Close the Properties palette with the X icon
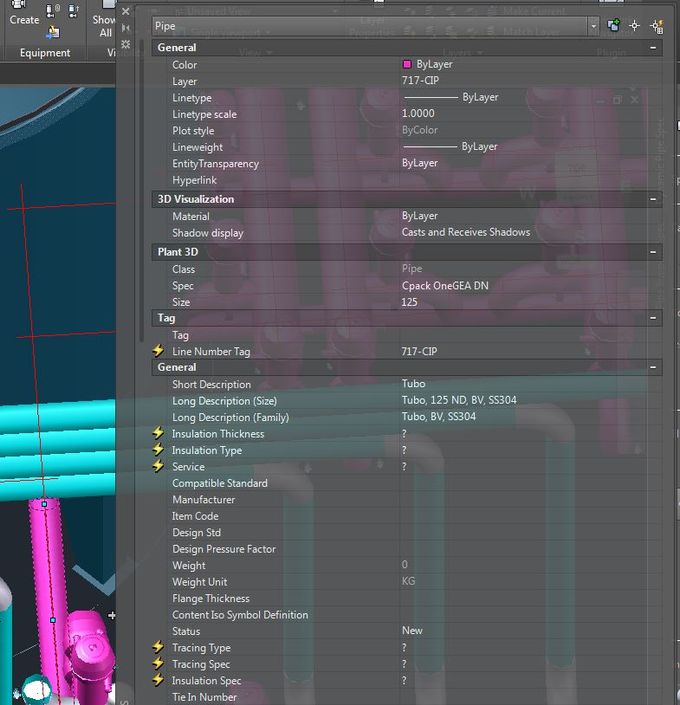Image resolution: width=680 pixels, height=705 pixels. (126, 12)
